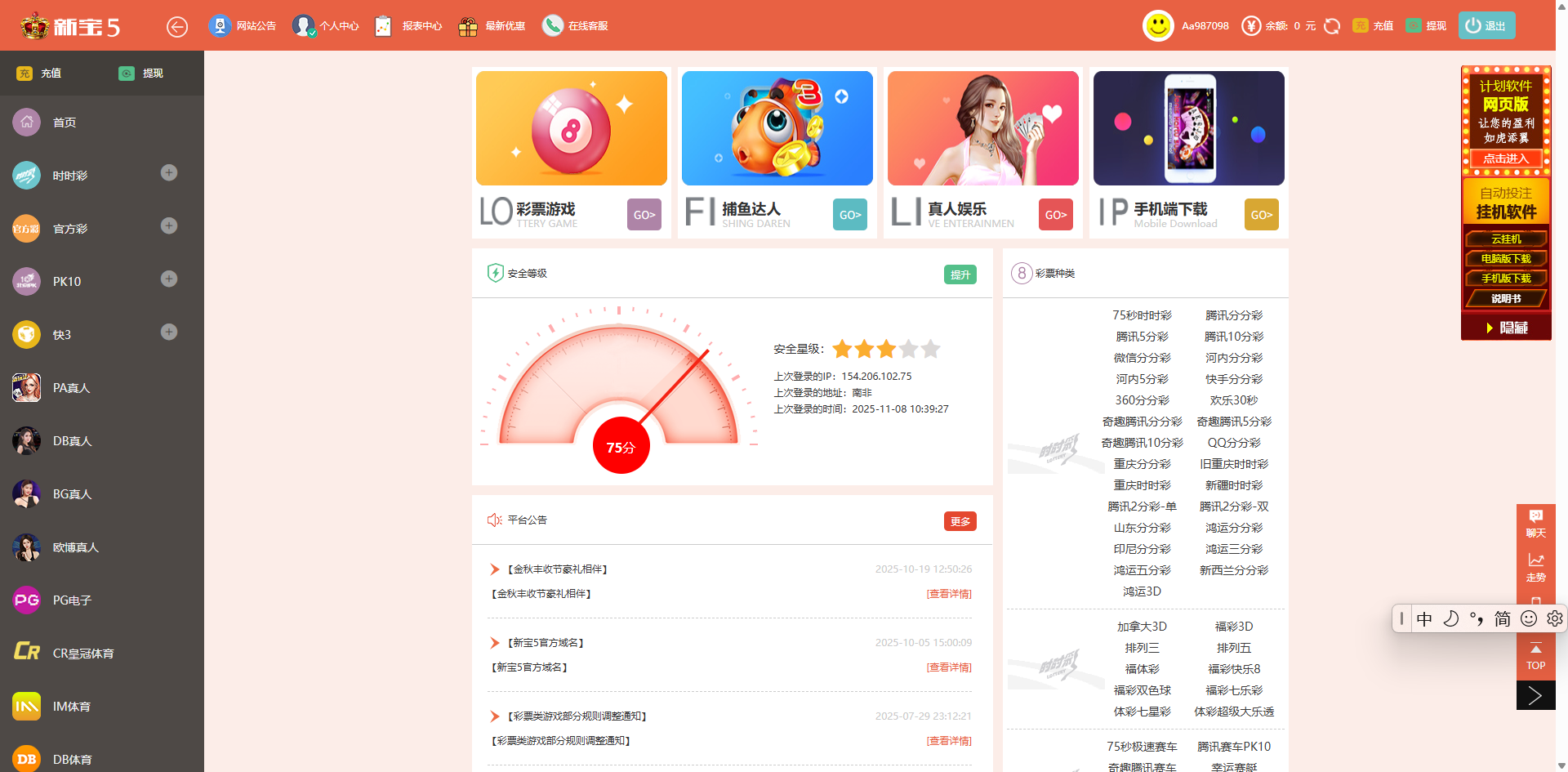Open PG电子 from the sidebar
This screenshot has width=1568, height=772.
pos(72,600)
